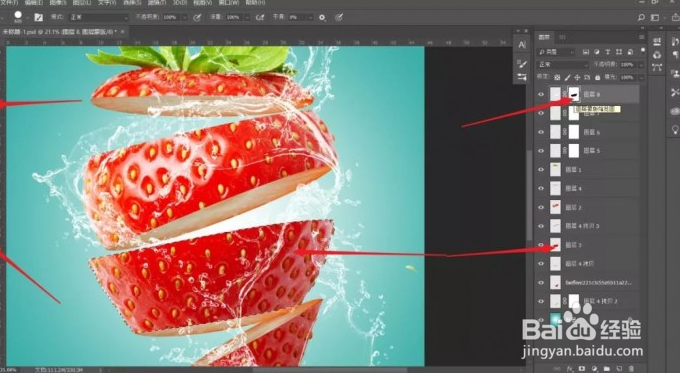
Task: Open workspace switcher icon
Action: click(655, 17)
